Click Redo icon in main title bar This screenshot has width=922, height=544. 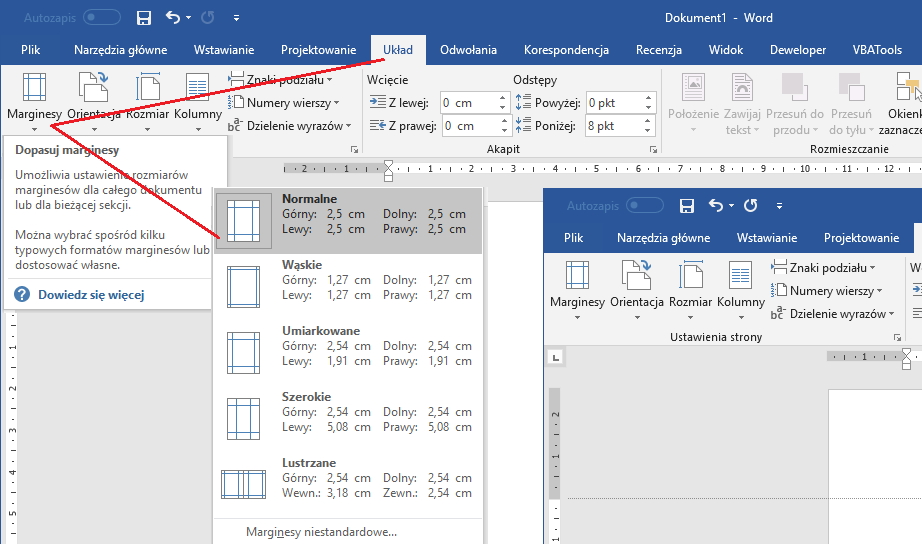pyautogui.click(x=208, y=18)
